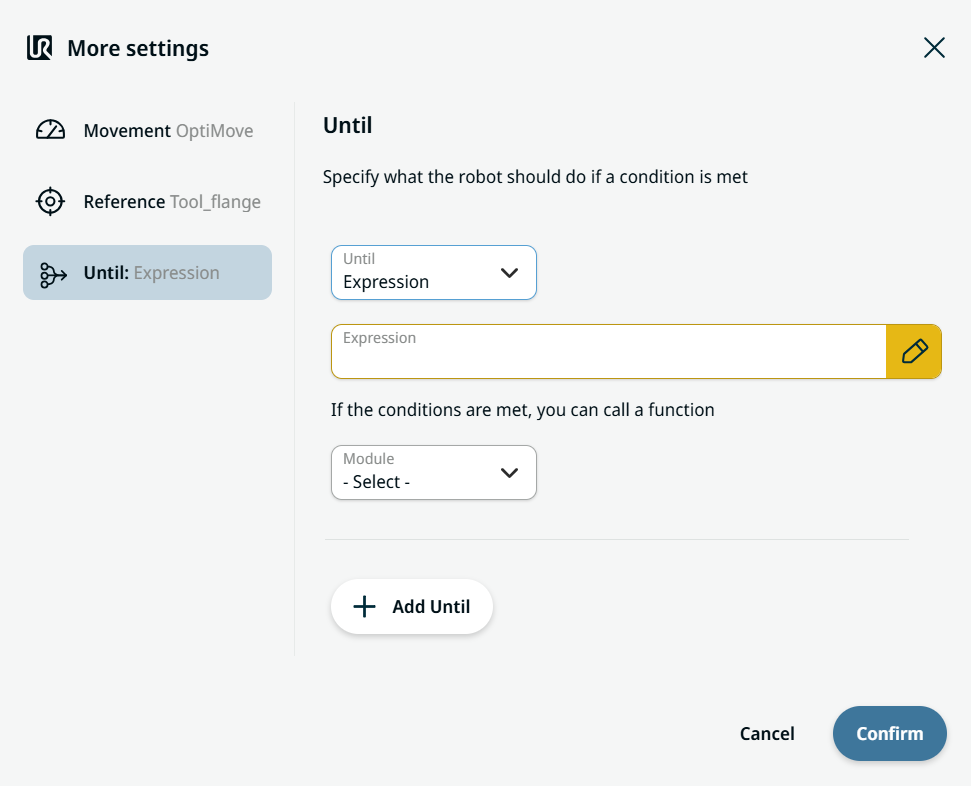Select the Until: Expression sidebar item
971x786 pixels.
(x=147, y=273)
